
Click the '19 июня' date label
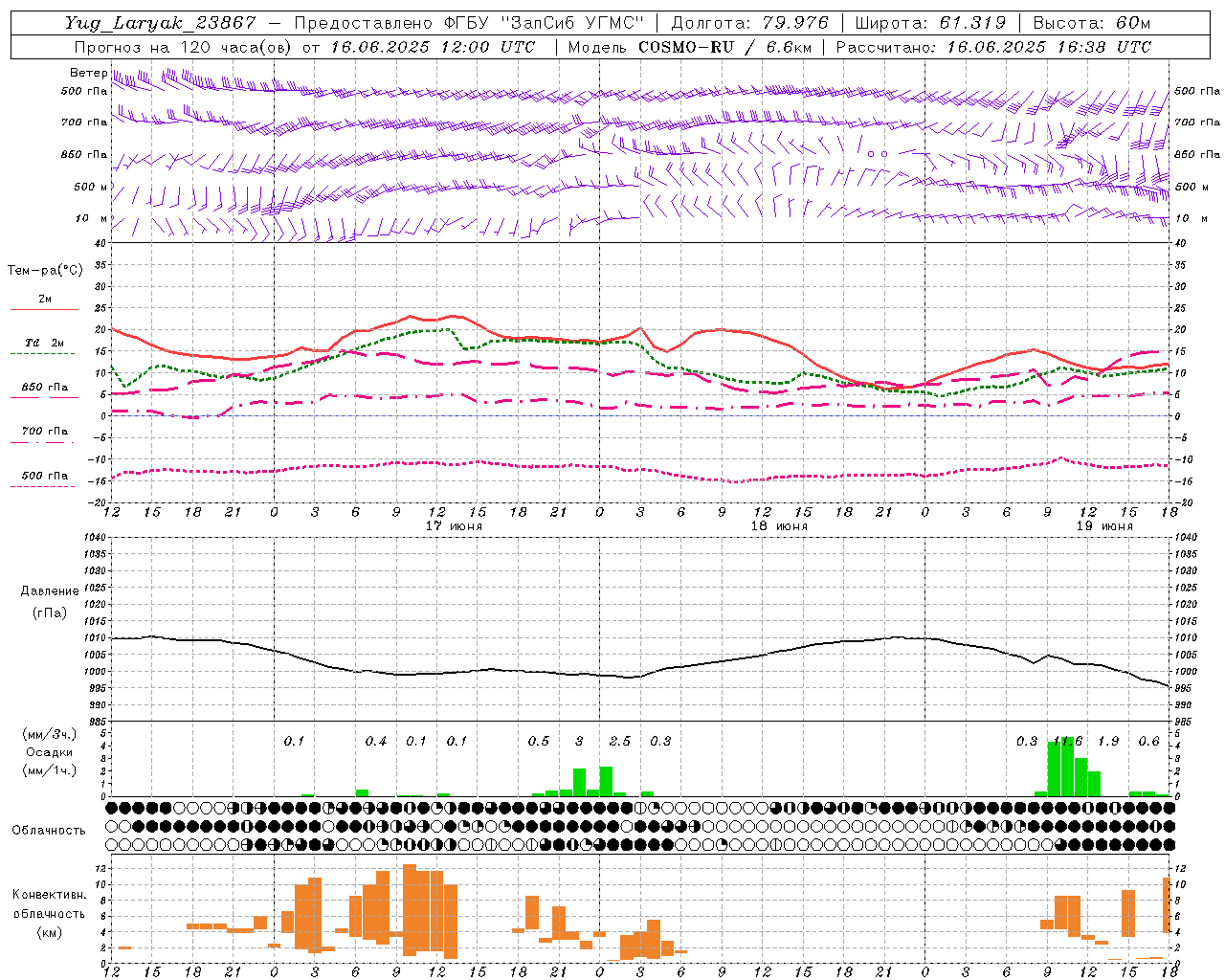click(1104, 526)
